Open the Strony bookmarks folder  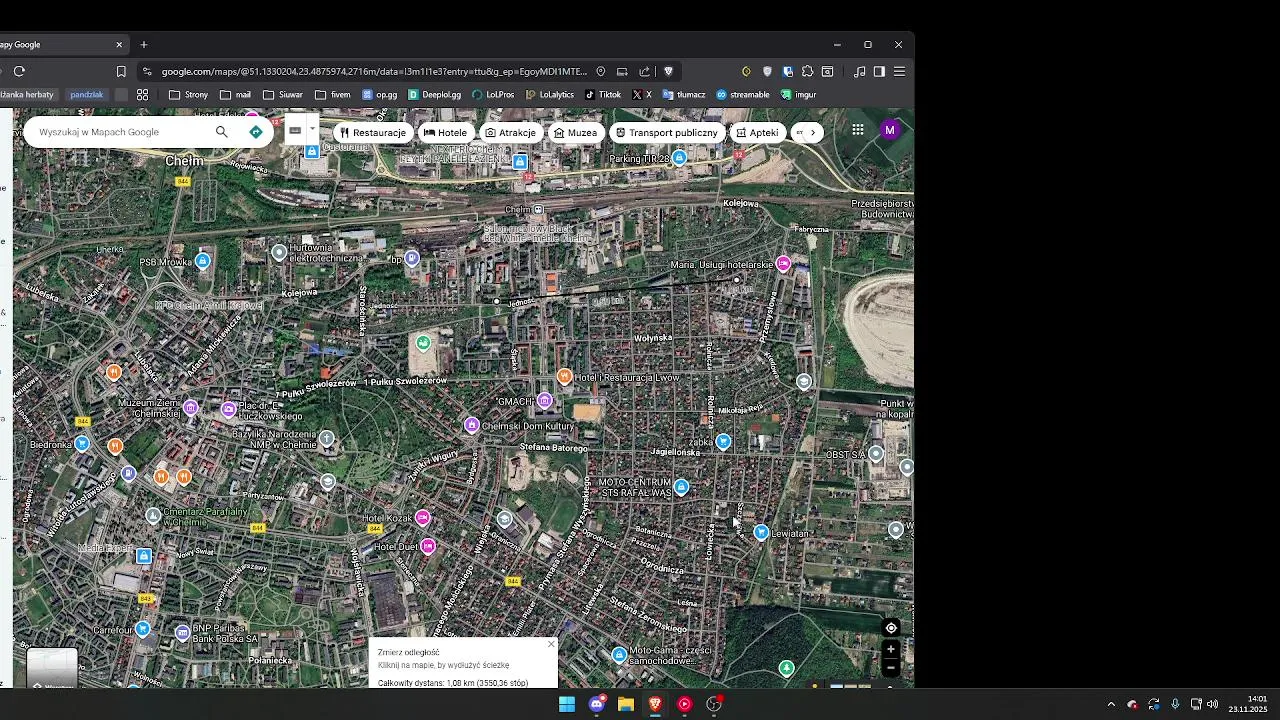188,95
